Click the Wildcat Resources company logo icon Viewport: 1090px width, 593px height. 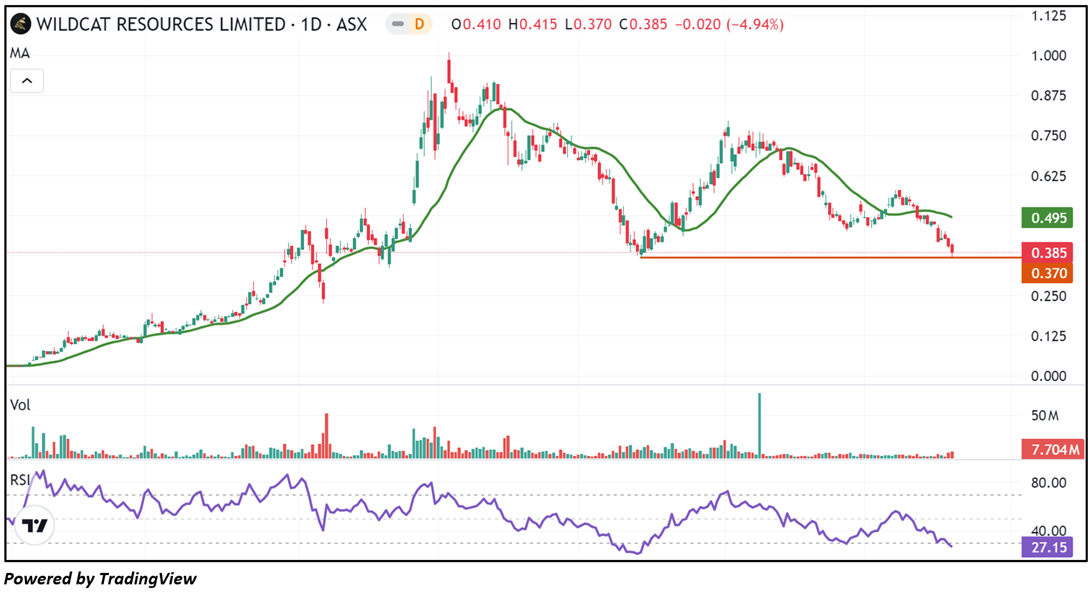(x=21, y=24)
